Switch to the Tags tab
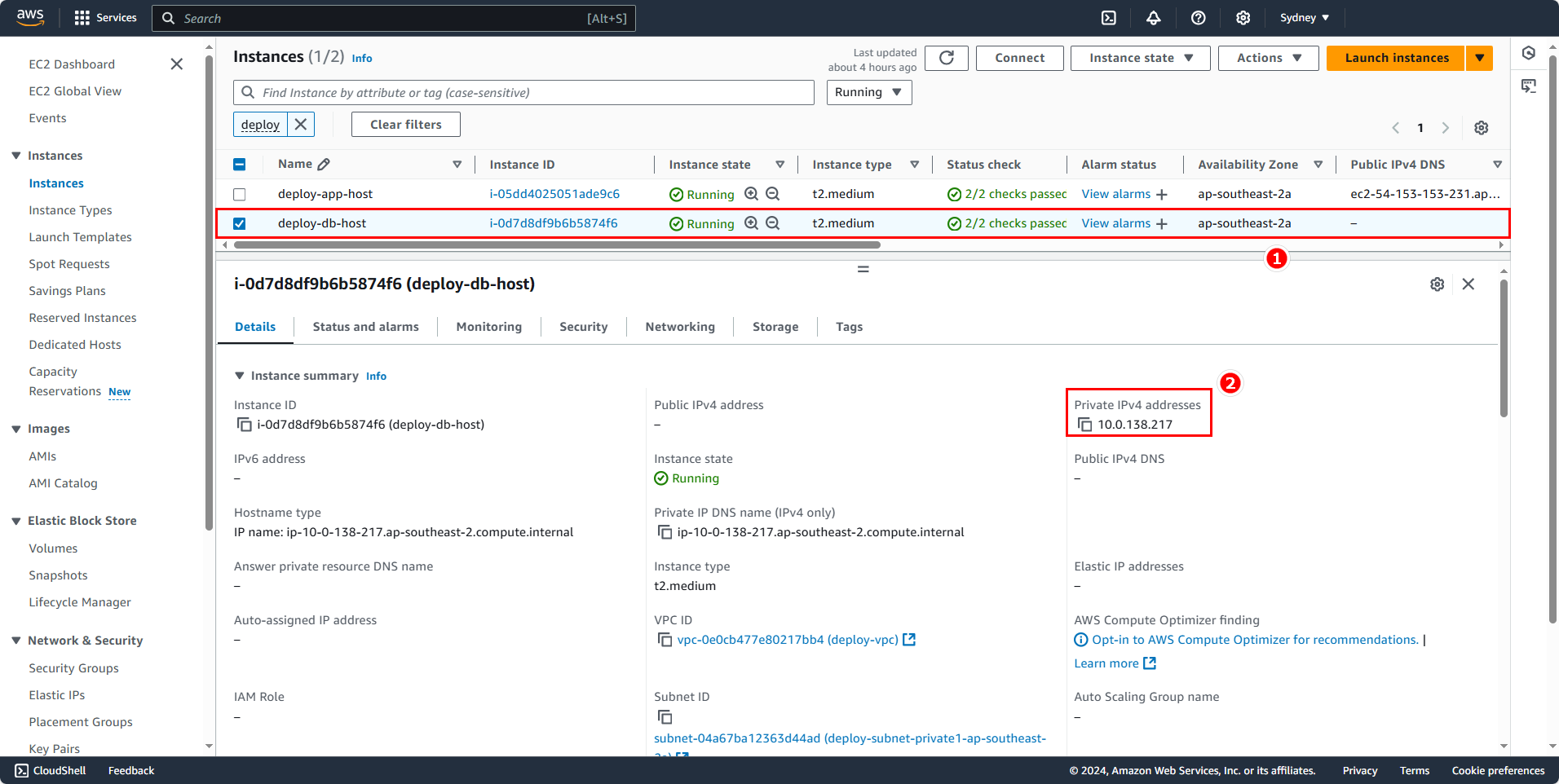 point(849,327)
